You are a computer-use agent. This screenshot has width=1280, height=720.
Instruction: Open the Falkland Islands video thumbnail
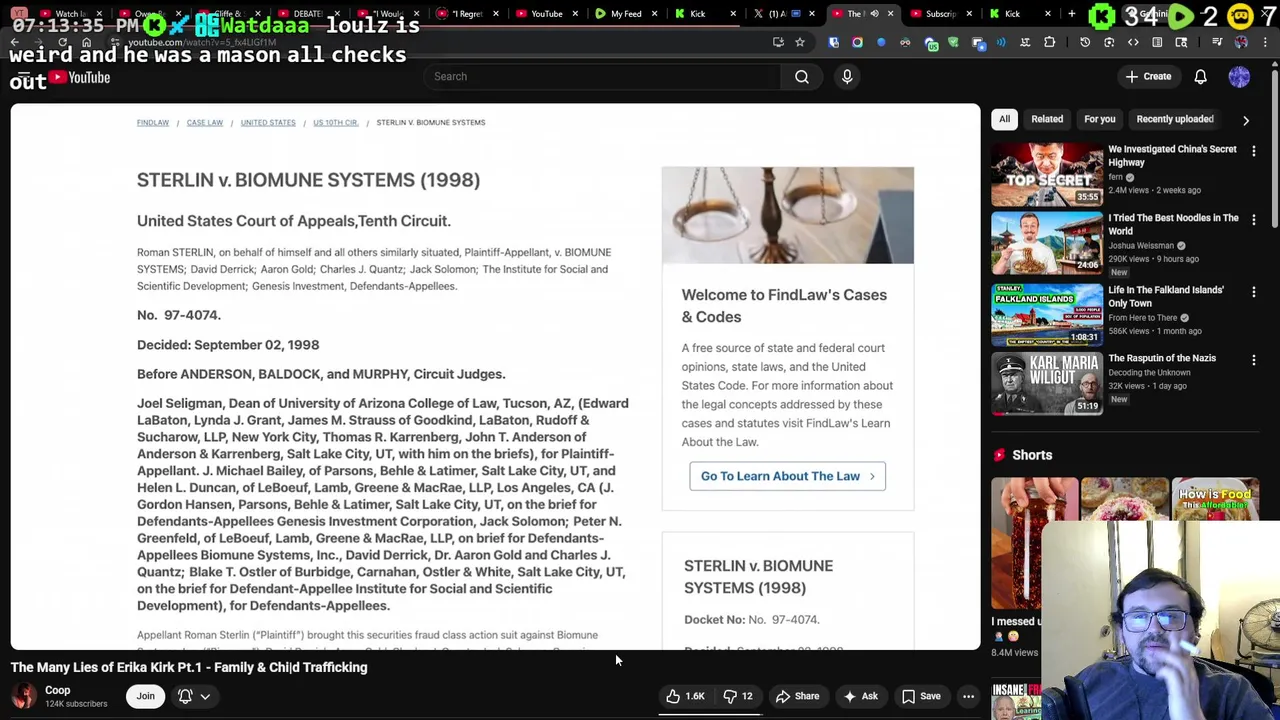pyautogui.click(x=1047, y=314)
